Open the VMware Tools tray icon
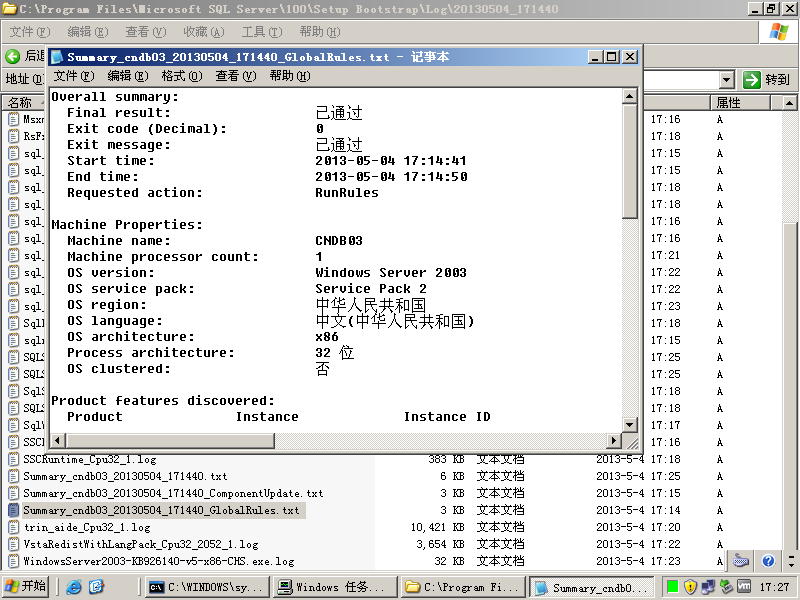Screen dimensions: 800x600 coord(743,587)
